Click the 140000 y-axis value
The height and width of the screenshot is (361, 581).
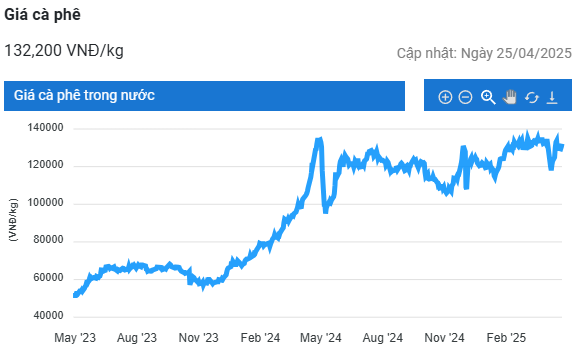[x=45, y=127]
